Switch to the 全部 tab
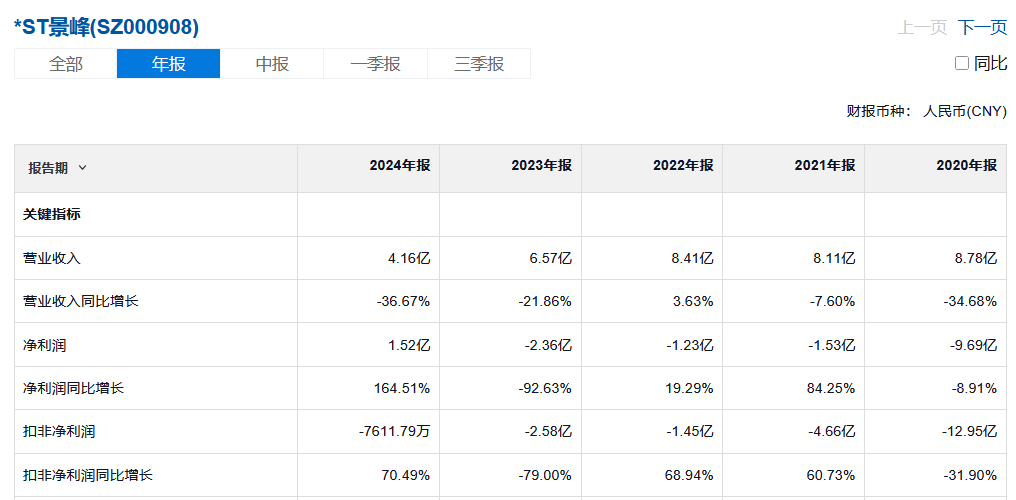 click(x=66, y=64)
